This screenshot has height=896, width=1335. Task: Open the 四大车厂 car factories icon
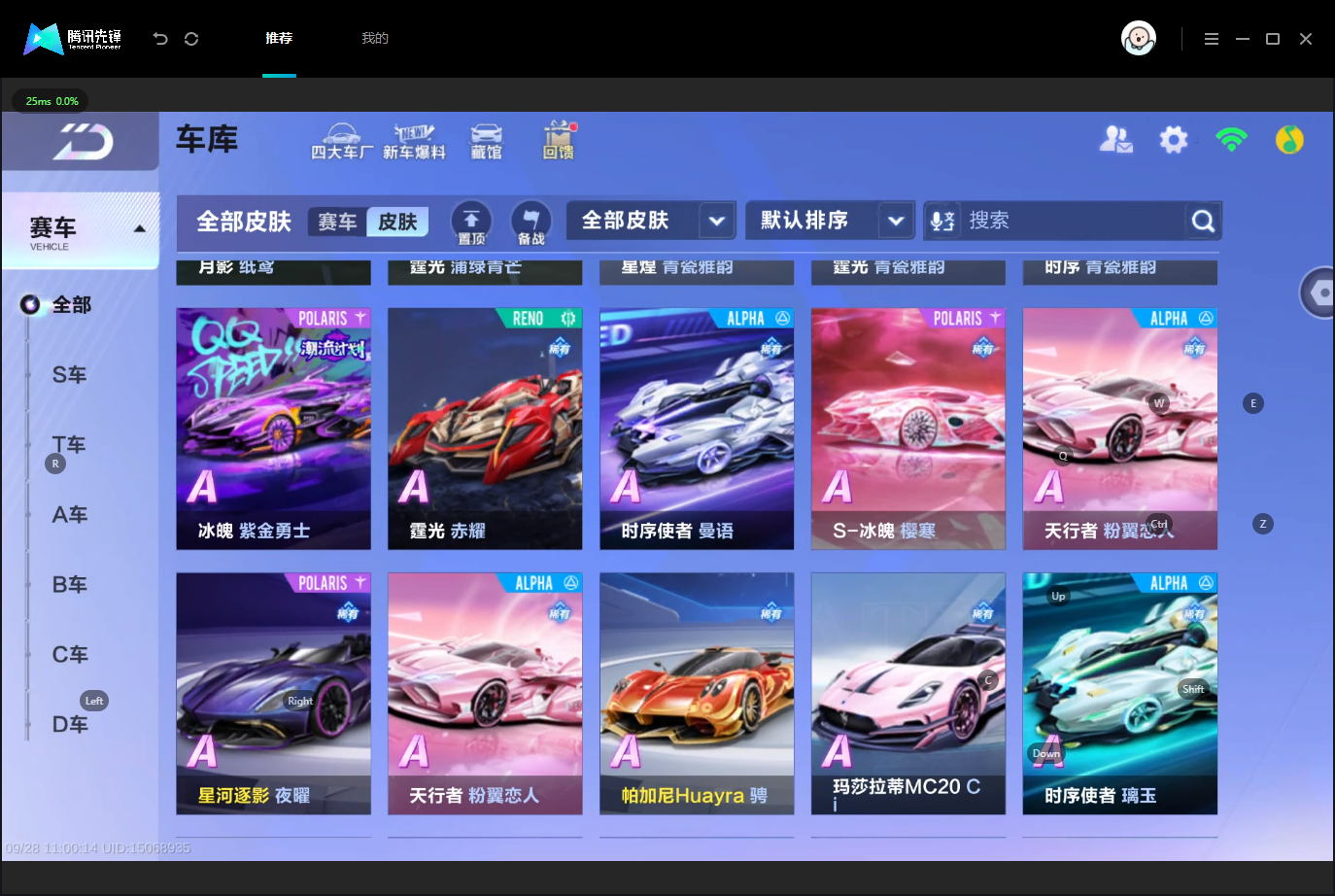(x=341, y=142)
